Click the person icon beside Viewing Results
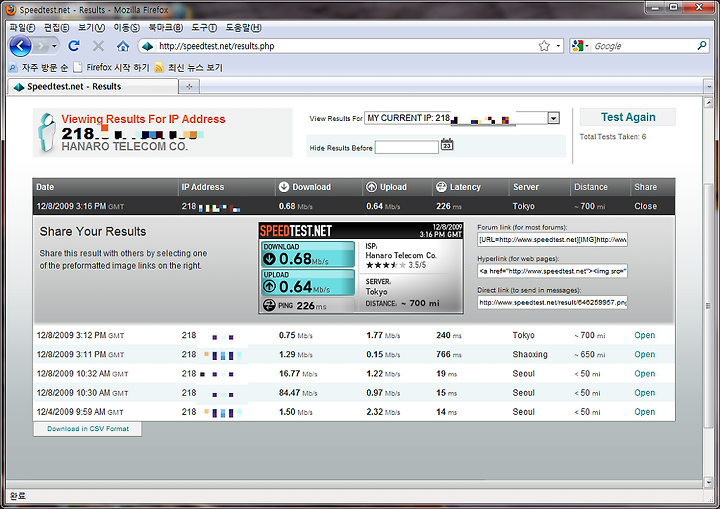 click(x=46, y=132)
